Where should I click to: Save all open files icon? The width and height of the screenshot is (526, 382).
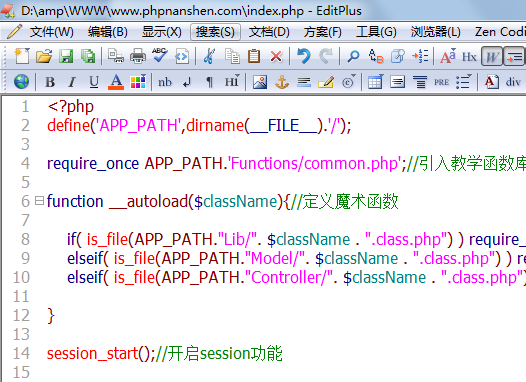(x=88, y=56)
